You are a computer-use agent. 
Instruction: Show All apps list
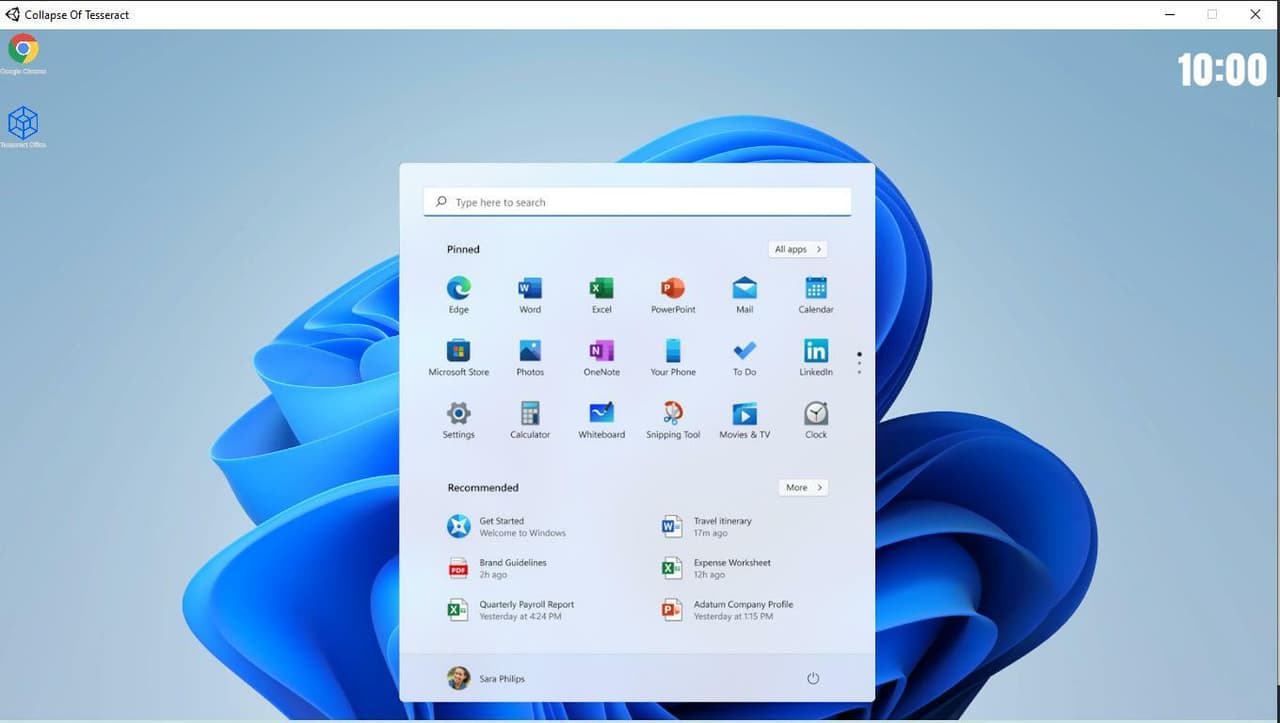798,249
